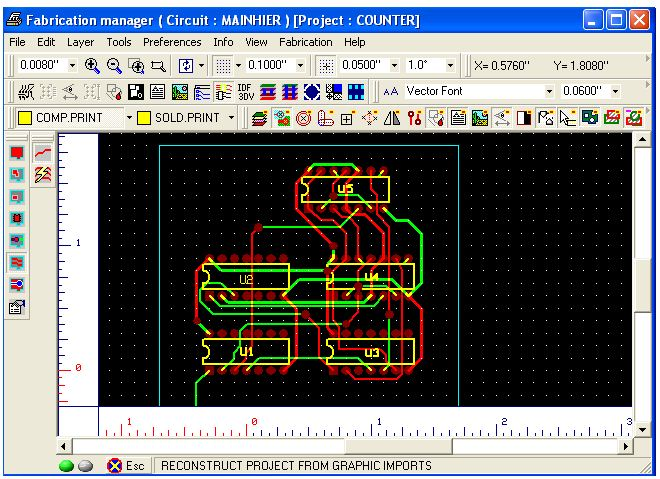Click the mirror/flip triangles icon

(x=392, y=118)
